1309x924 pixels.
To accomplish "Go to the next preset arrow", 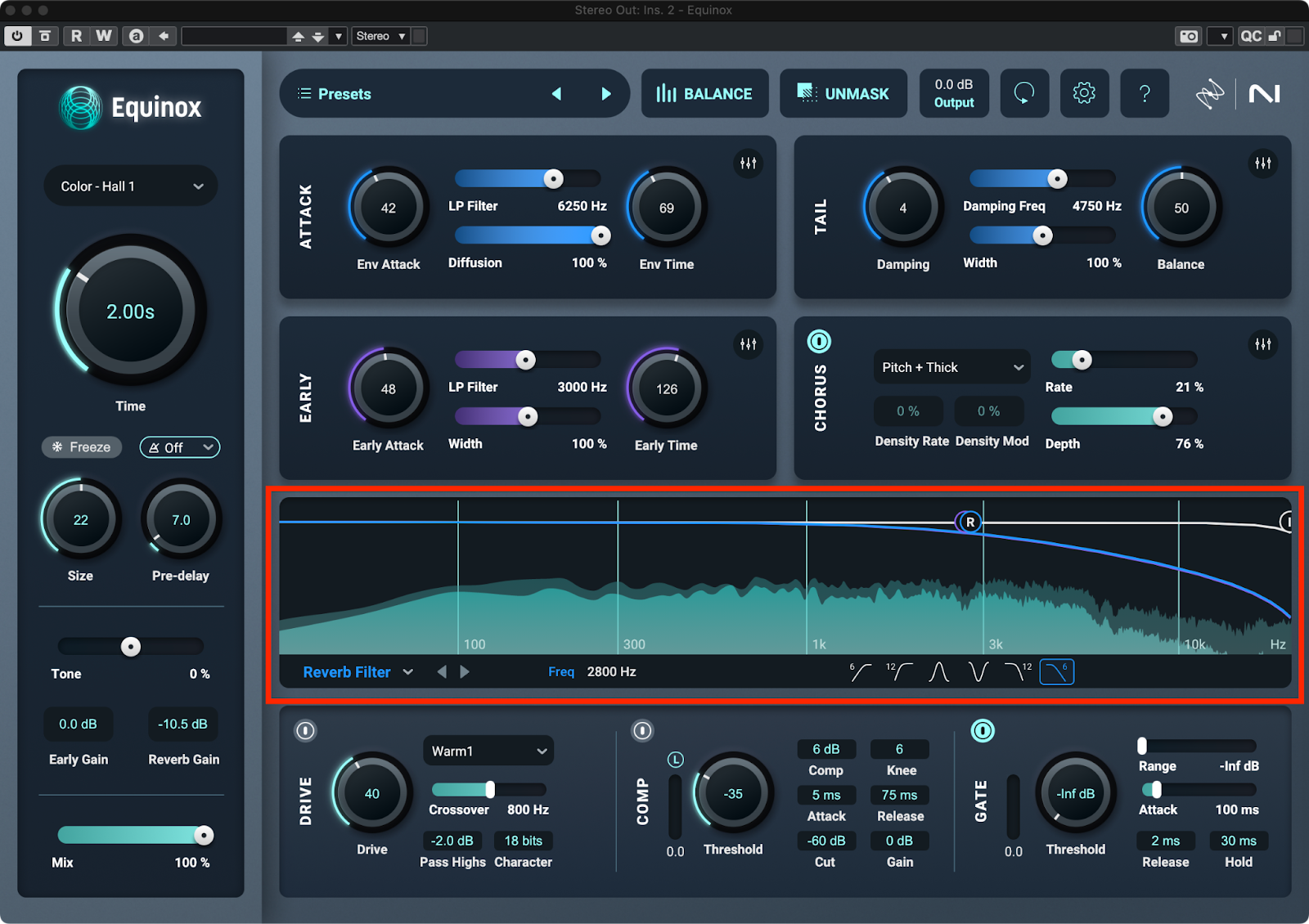I will [x=605, y=94].
